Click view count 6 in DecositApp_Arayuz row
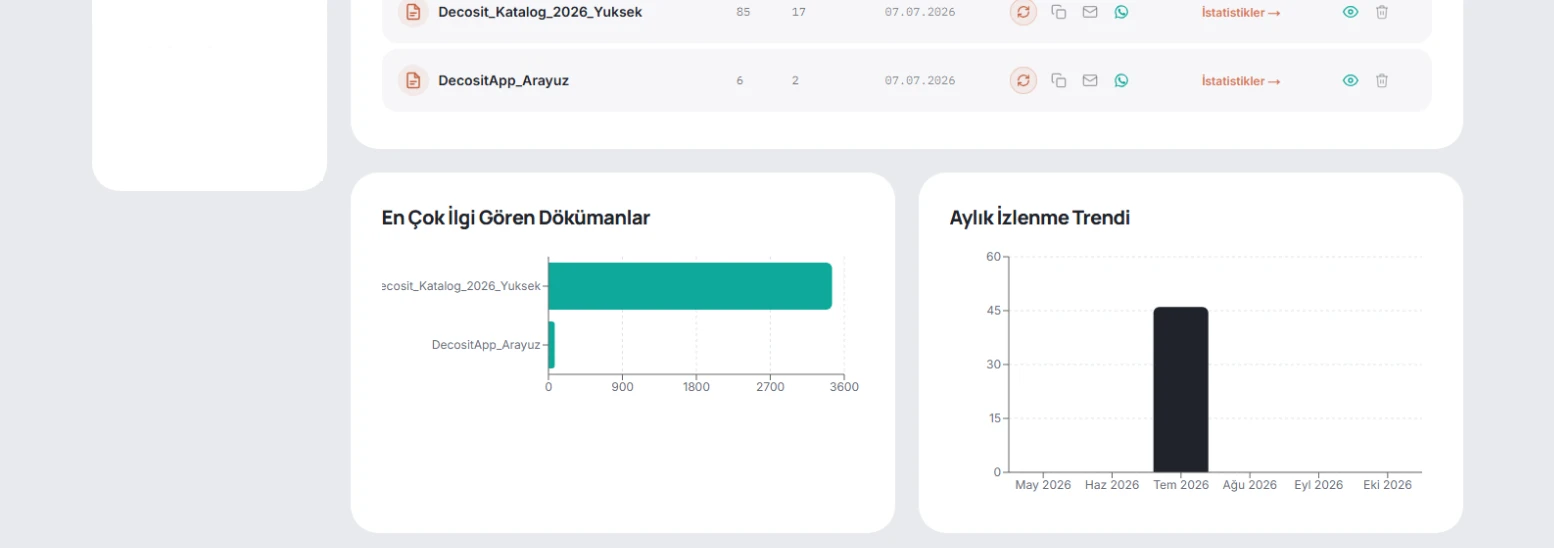Viewport: 1554px width, 548px height. point(740,81)
